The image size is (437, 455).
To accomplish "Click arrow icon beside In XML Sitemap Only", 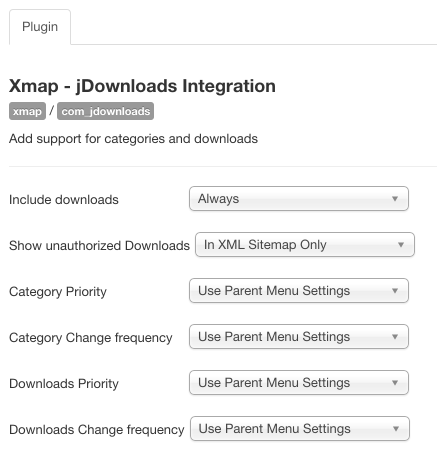I will [x=401, y=245].
